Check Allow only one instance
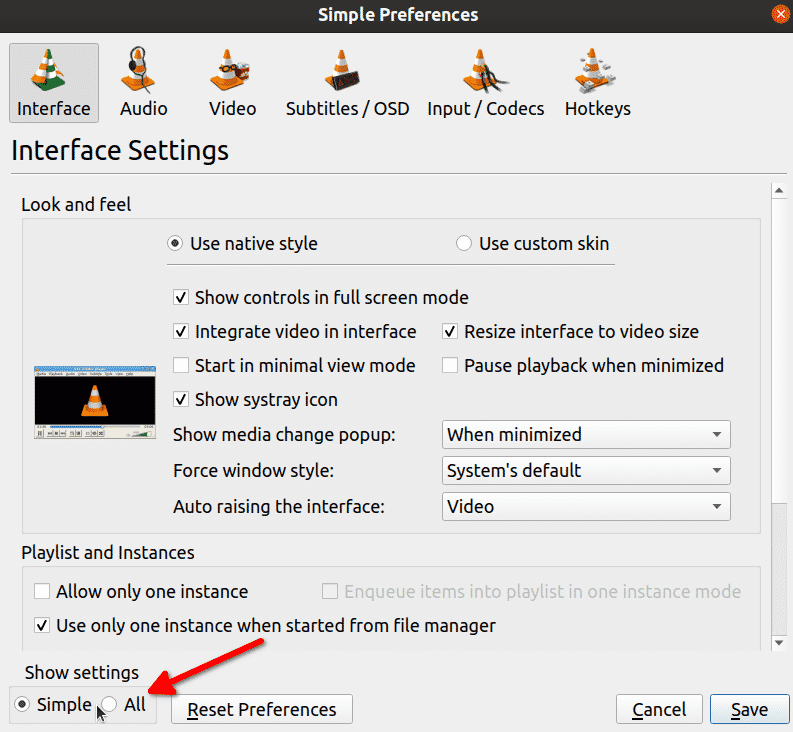The image size is (793, 732). [42, 592]
